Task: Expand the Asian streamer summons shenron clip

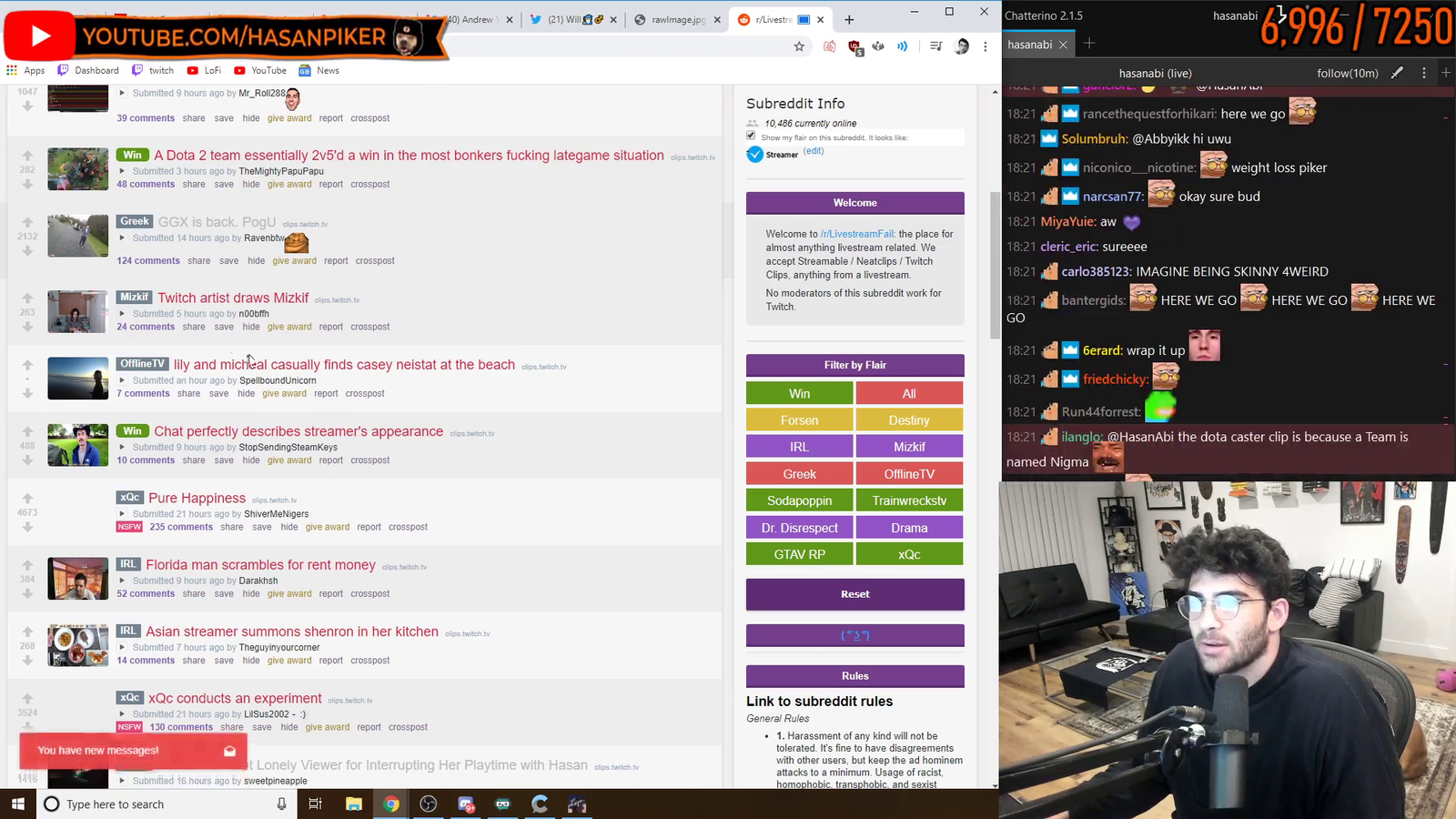Action: (x=122, y=648)
